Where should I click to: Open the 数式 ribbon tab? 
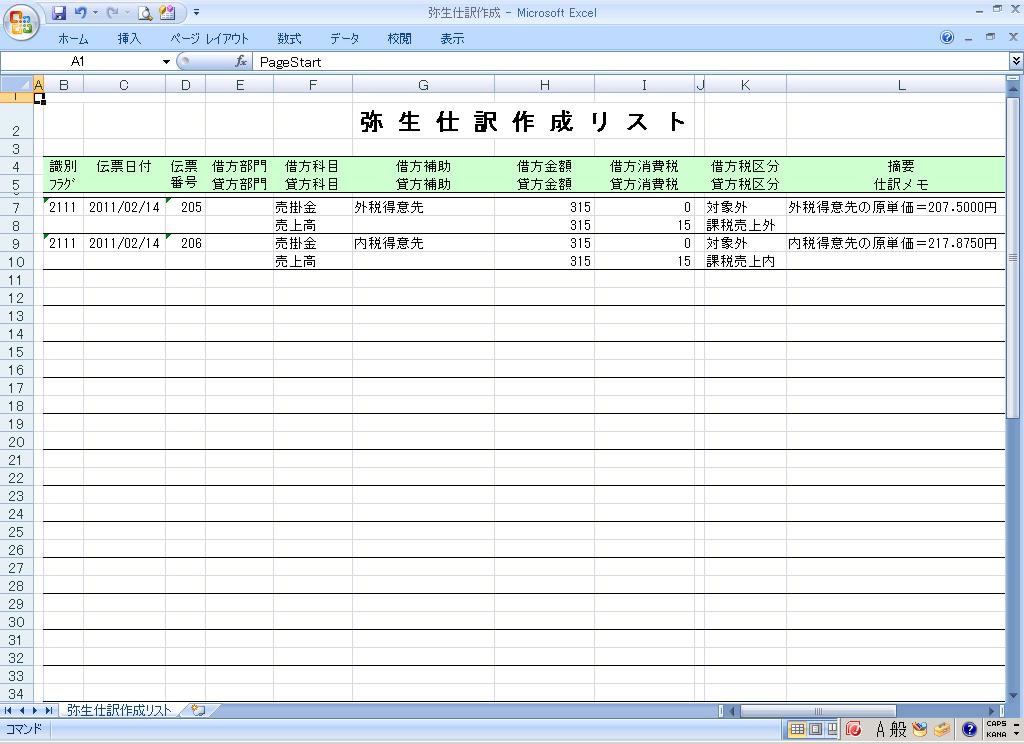pos(289,39)
